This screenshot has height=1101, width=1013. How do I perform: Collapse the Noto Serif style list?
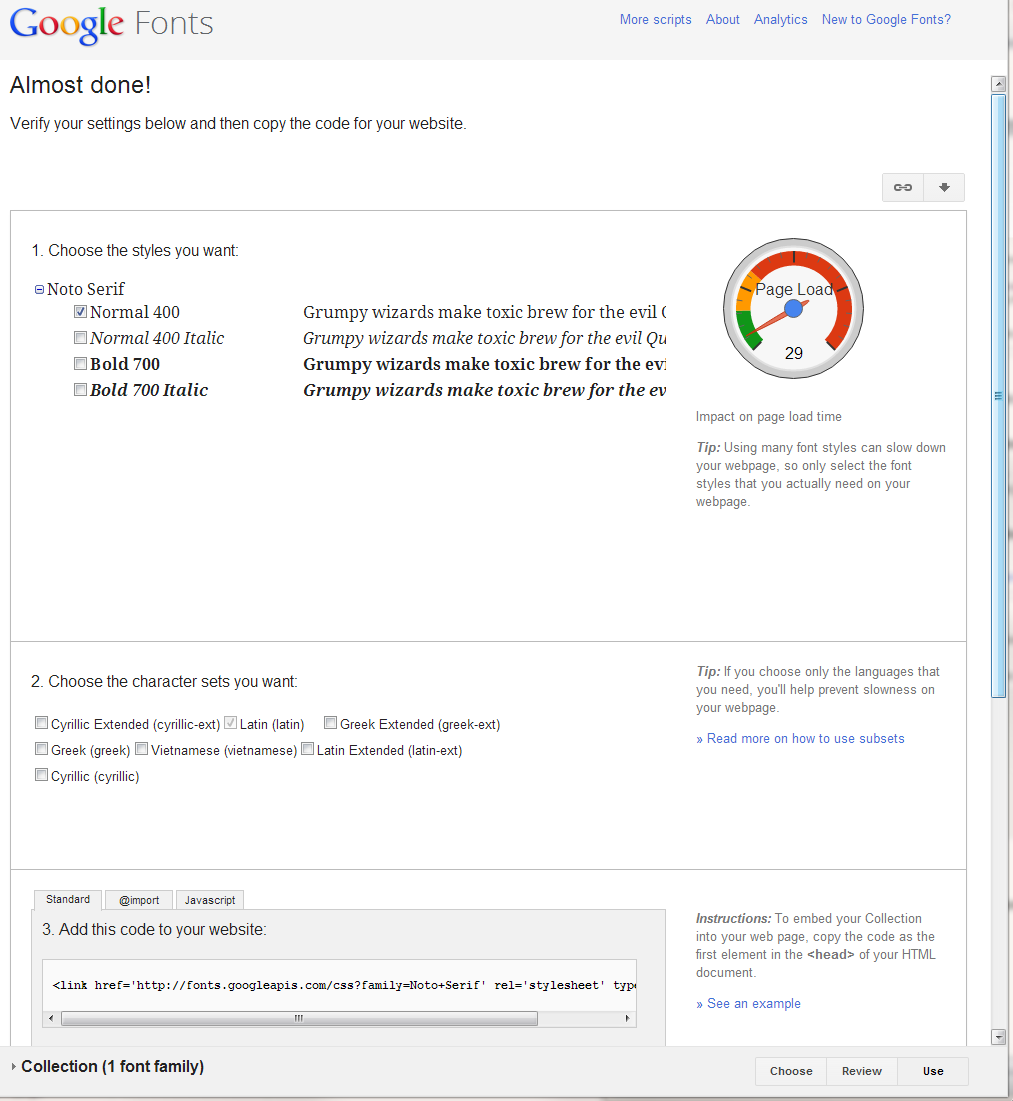[x=38, y=288]
